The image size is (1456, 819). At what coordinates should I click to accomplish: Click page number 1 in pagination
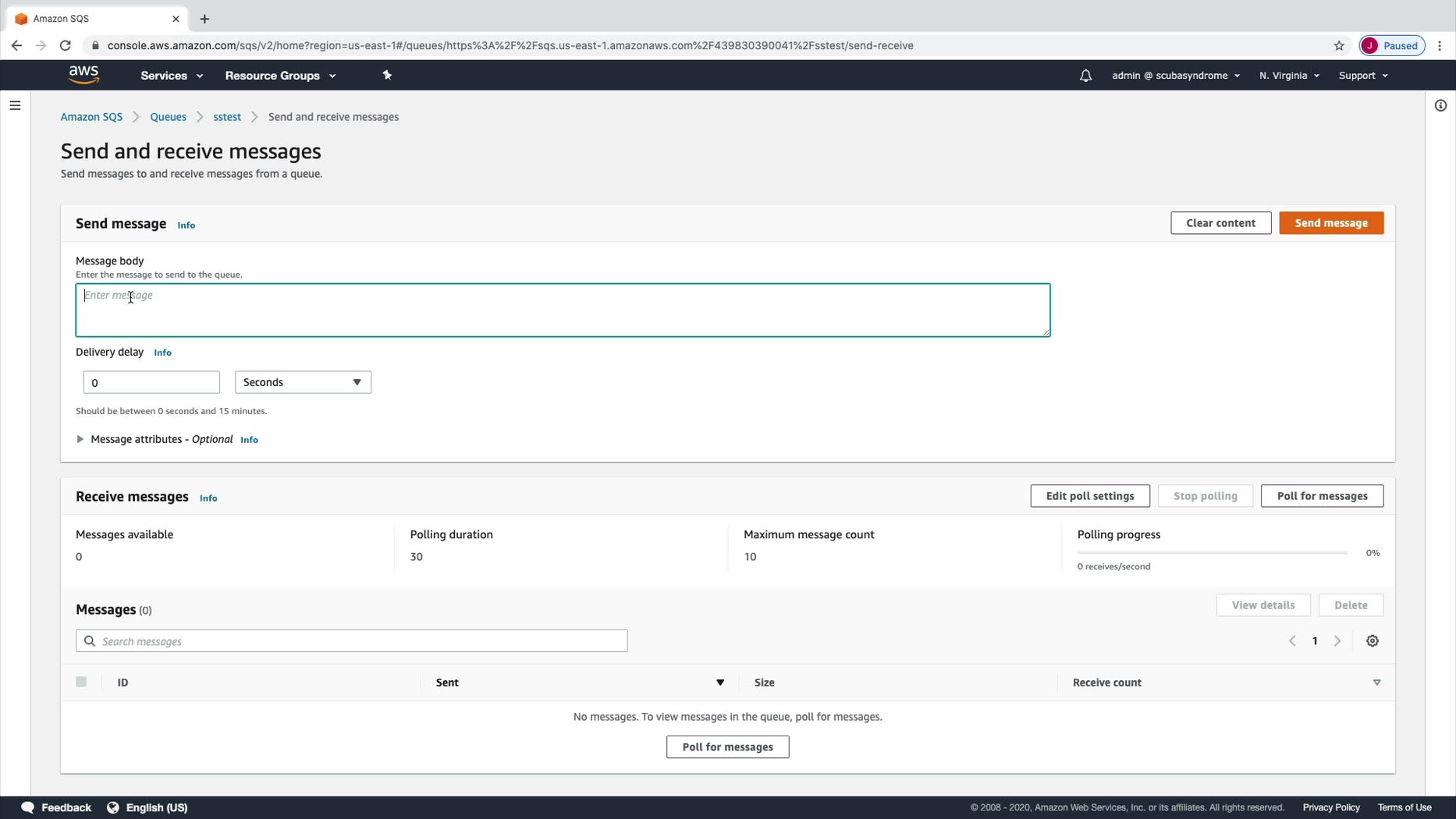[1315, 641]
